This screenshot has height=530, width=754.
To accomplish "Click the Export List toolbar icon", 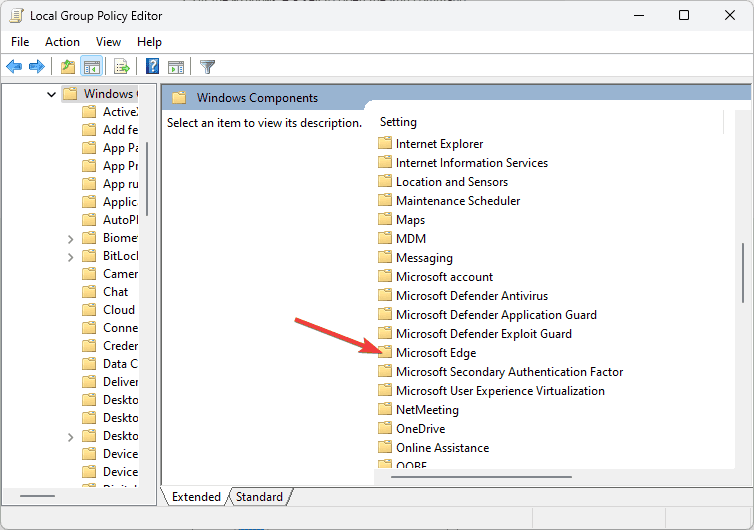I will pyautogui.click(x=121, y=67).
